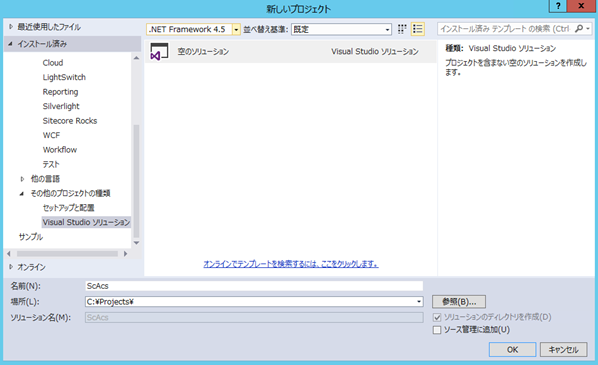
Task: Select LightSwitch template category
Action: click(x=64, y=77)
